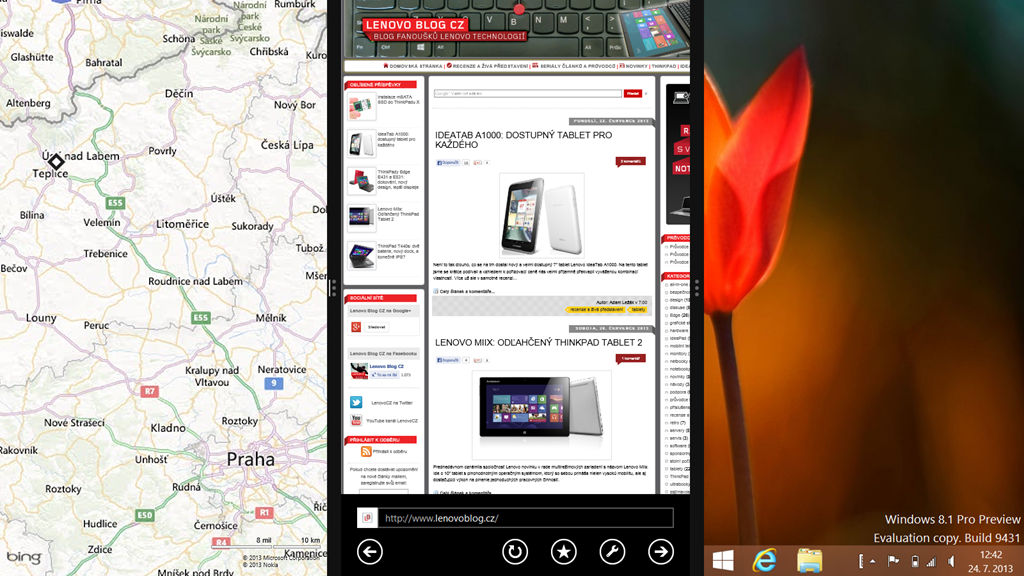The height and width of the screenshot is (576, 1024).
Task: Open favorites with the star icon
Action: click(x=564, y=551)
